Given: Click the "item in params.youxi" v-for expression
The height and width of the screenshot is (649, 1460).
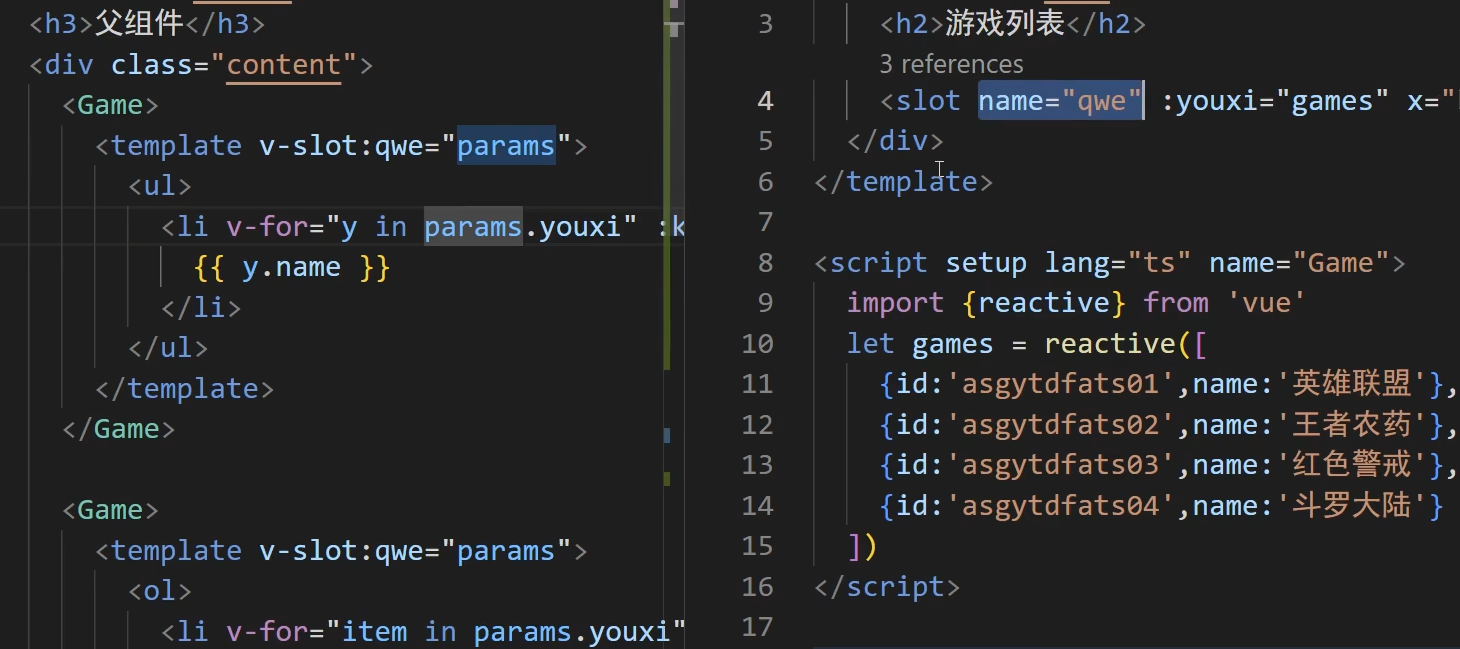Looking at the screenshot, I should pos(513,632).
